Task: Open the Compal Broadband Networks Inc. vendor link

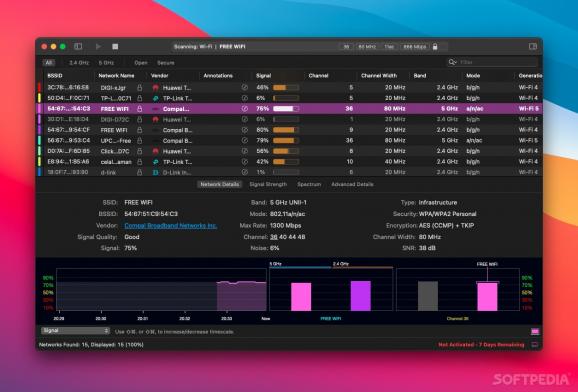Action: click(170, 225)
